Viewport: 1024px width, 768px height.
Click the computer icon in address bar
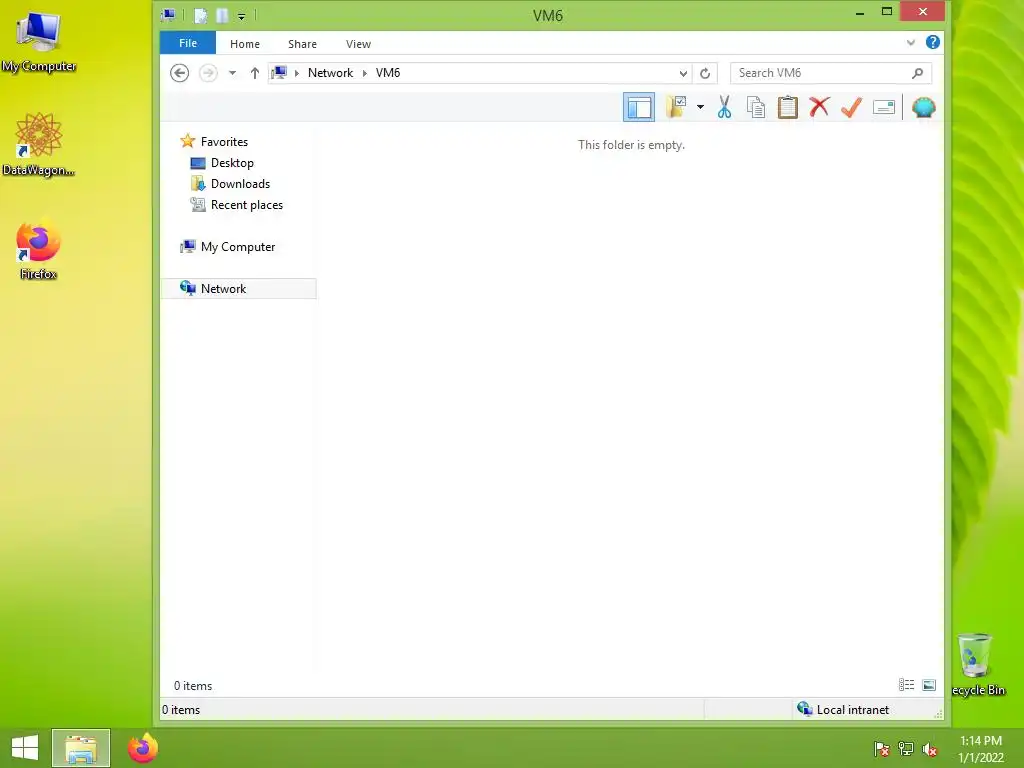(279, 72)
